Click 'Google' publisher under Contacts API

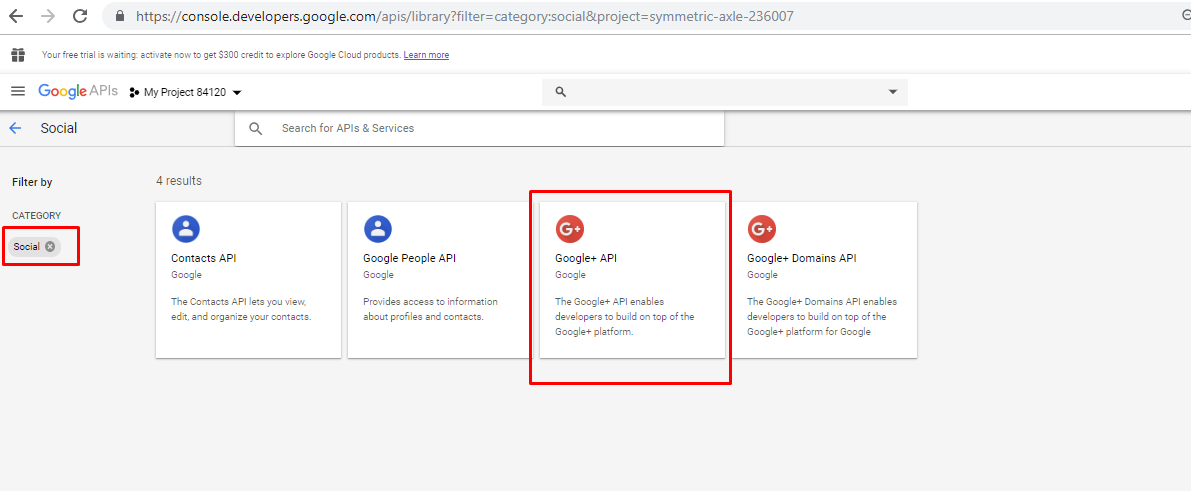coord(186,274)
